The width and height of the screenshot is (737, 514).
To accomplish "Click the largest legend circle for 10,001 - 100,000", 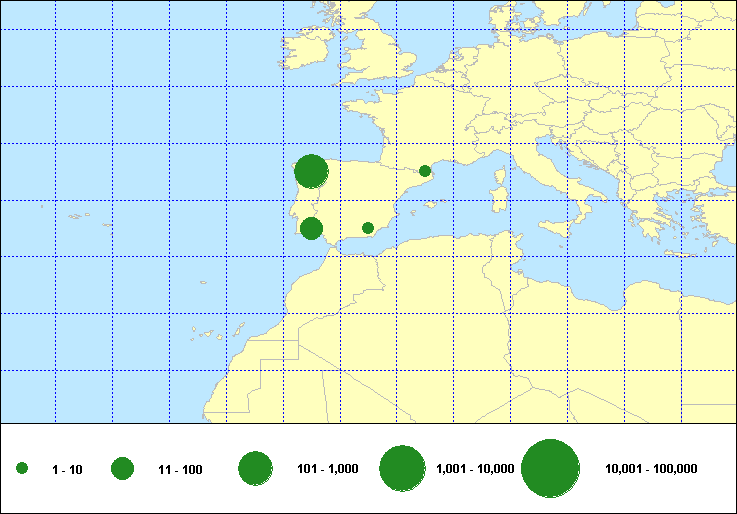I will point(551,468).
